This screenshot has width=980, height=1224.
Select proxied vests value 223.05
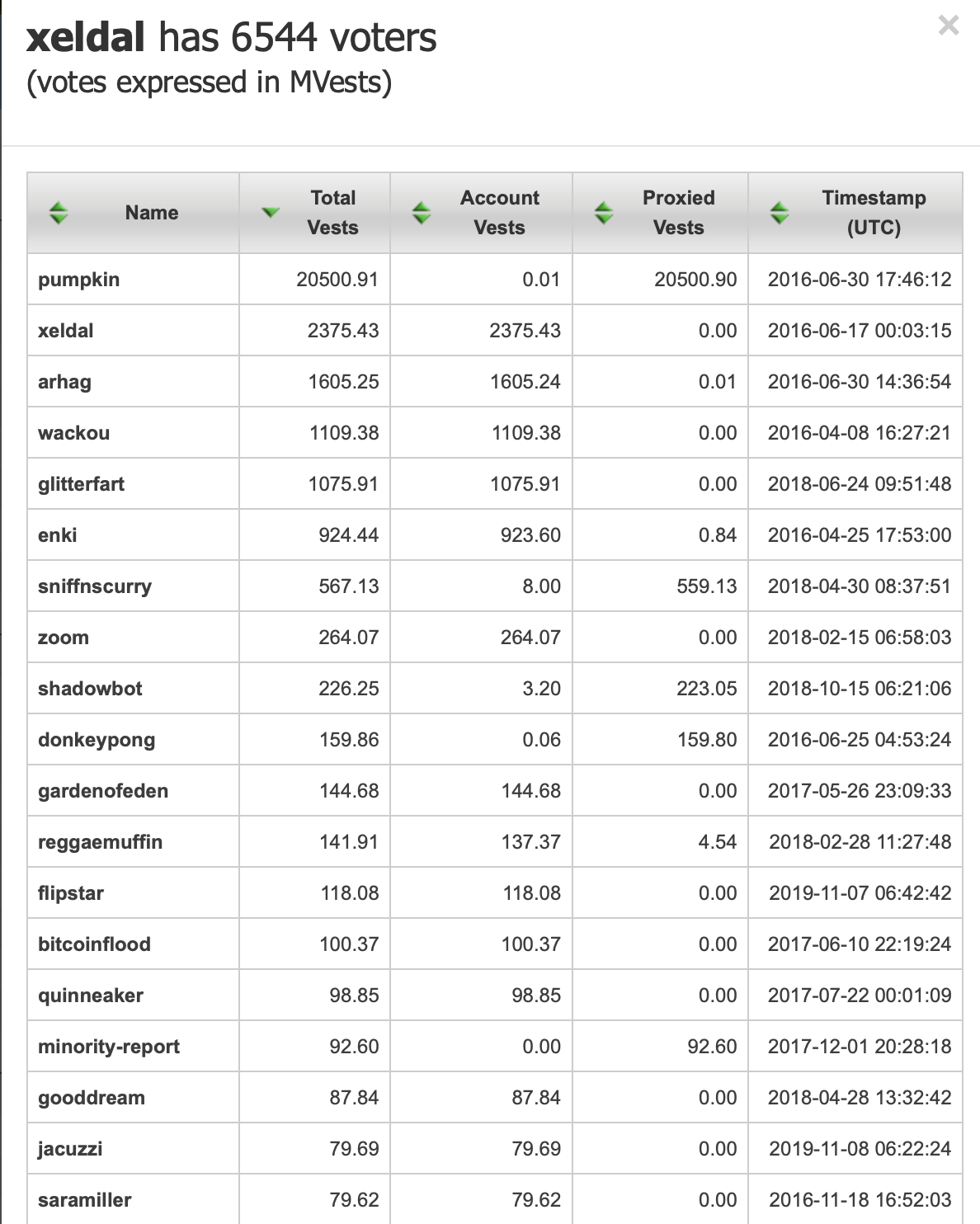pos(707,689)
